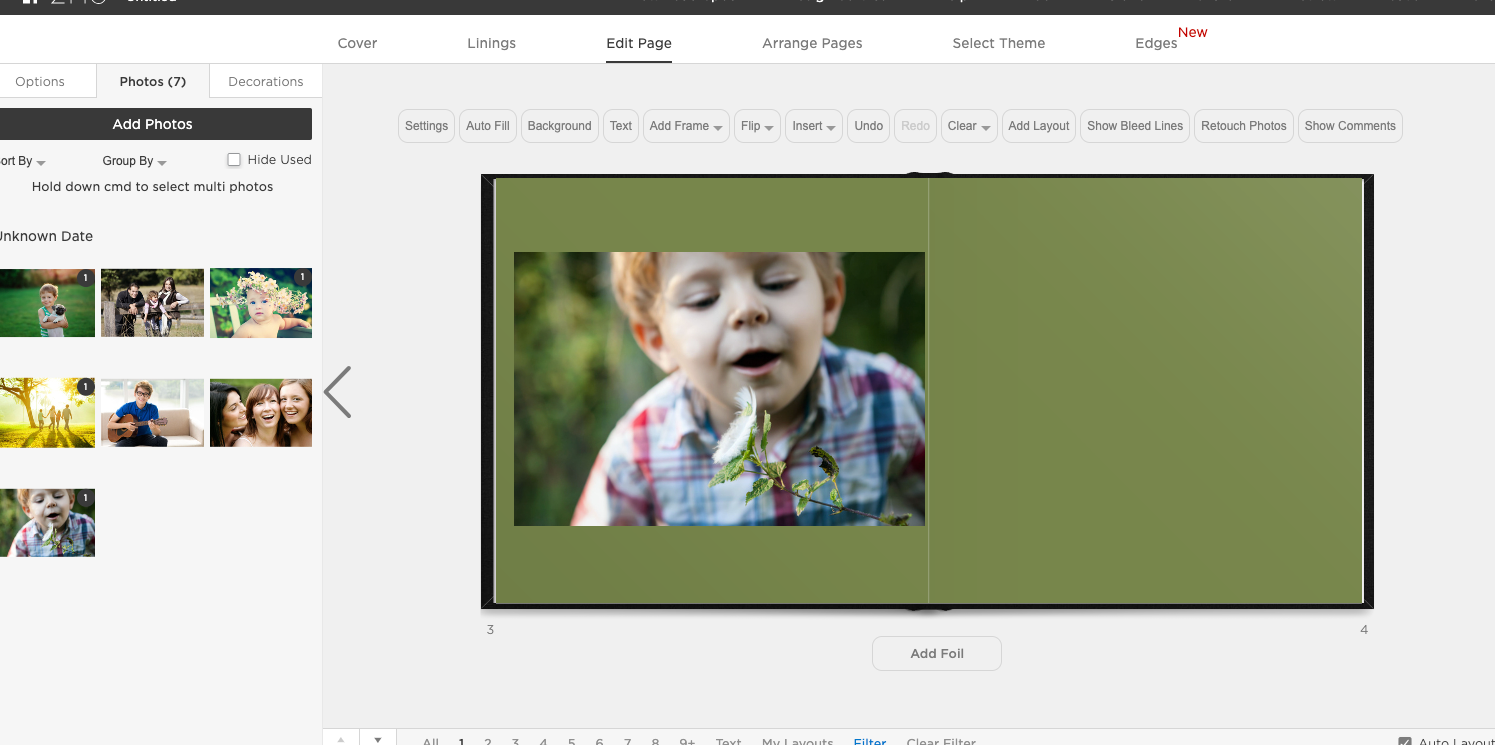Filter layouts by 9+ photos
1495x745 pixels.
click(687, 742)
